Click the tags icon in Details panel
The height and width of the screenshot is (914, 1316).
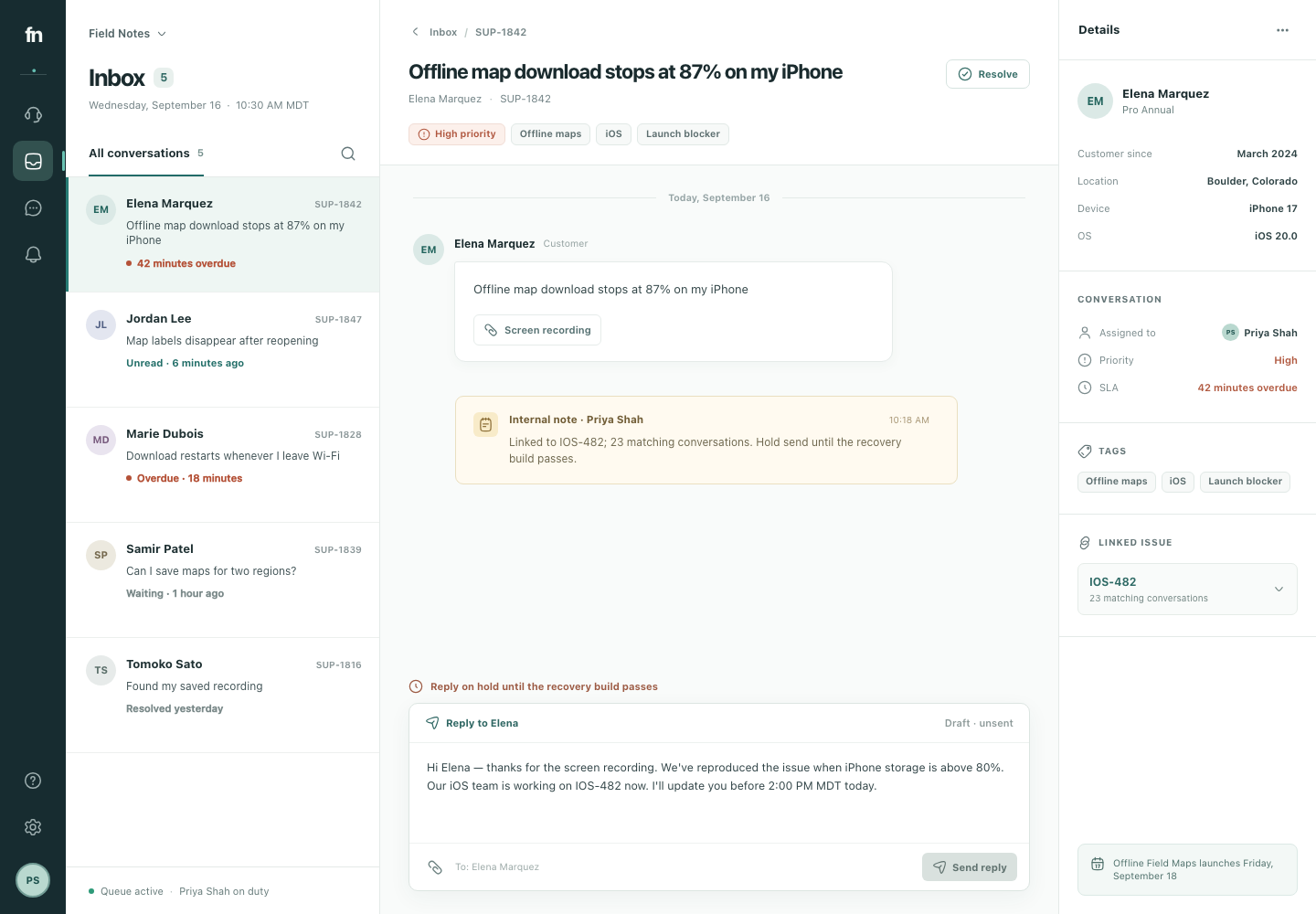point(1085,451)
